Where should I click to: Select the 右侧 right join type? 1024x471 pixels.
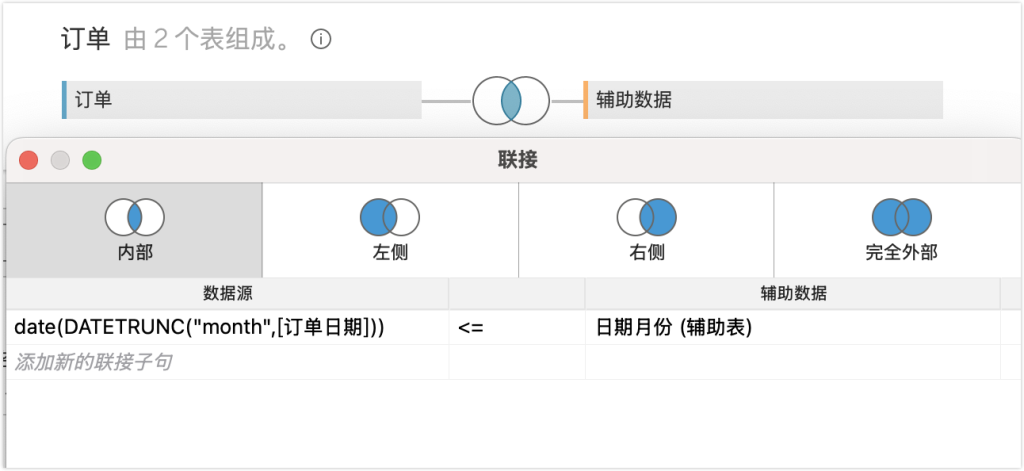pos(646,230)
